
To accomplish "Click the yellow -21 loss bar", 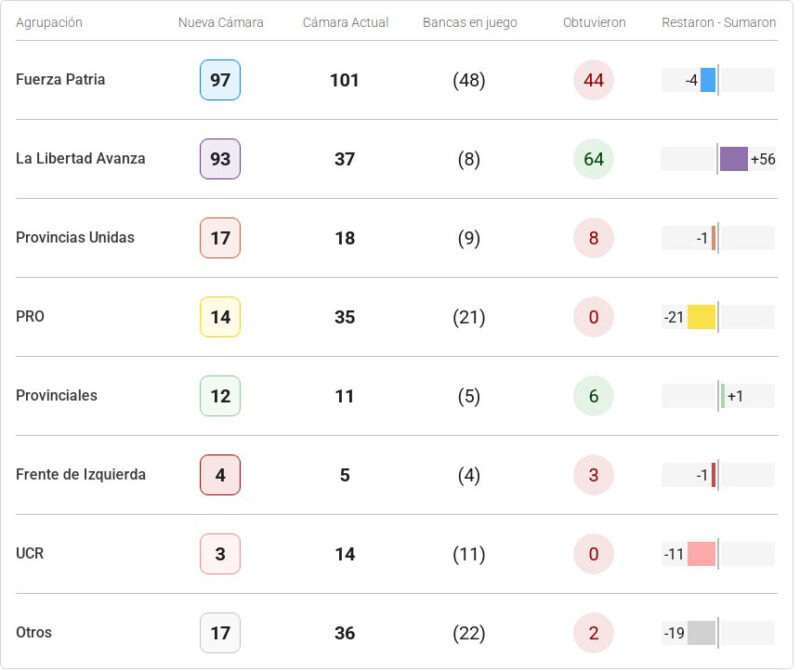I will pos(701,317).
